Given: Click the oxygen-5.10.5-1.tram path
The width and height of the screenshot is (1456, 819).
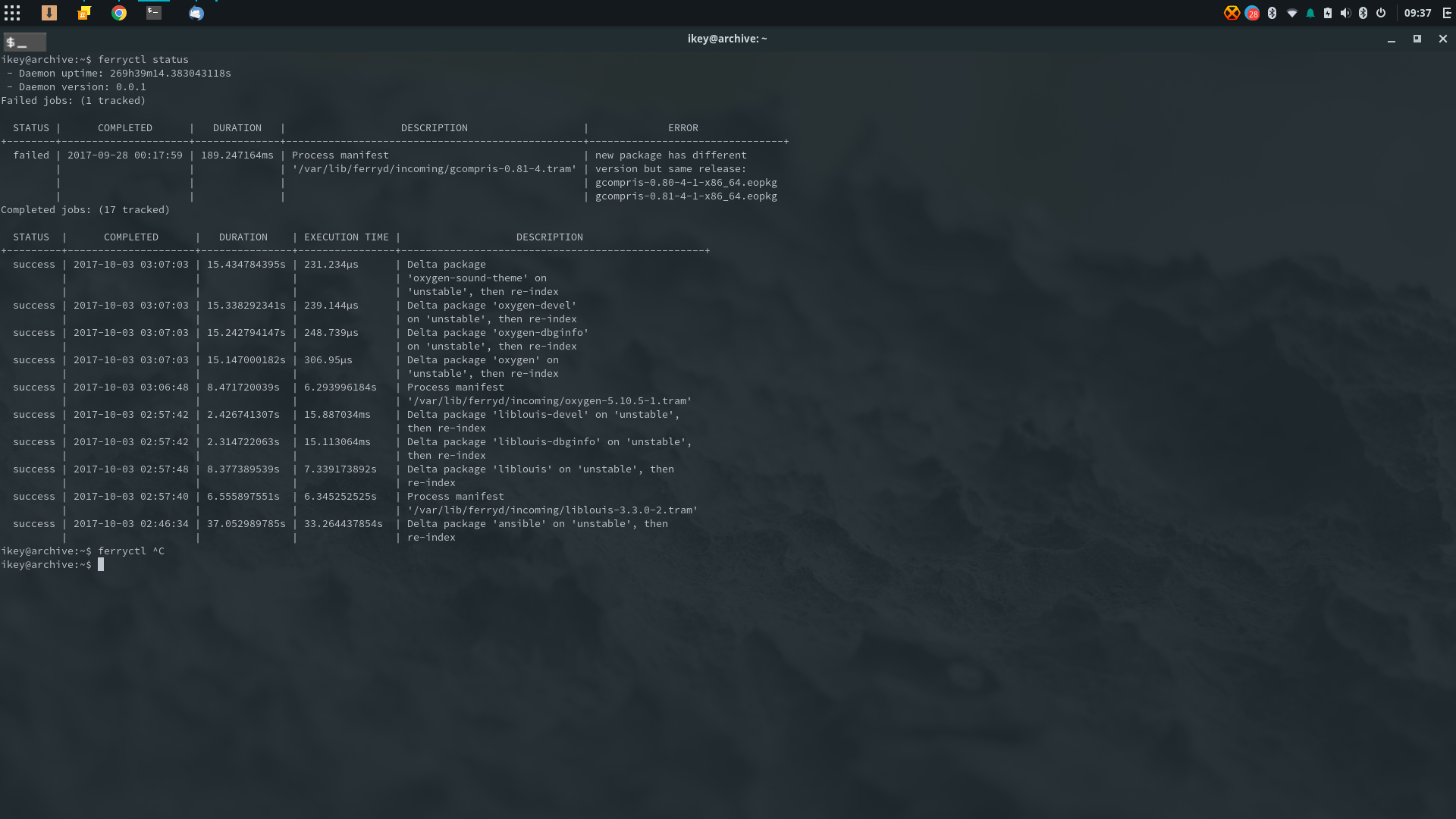Looking at the screenshot, I should tap(550, 401).
